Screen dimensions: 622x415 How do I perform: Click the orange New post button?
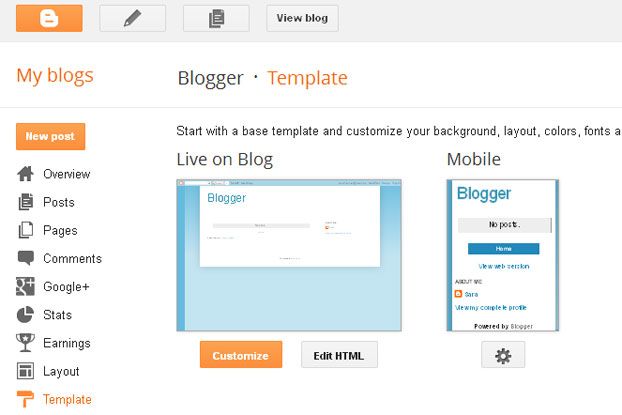point(50,136)
